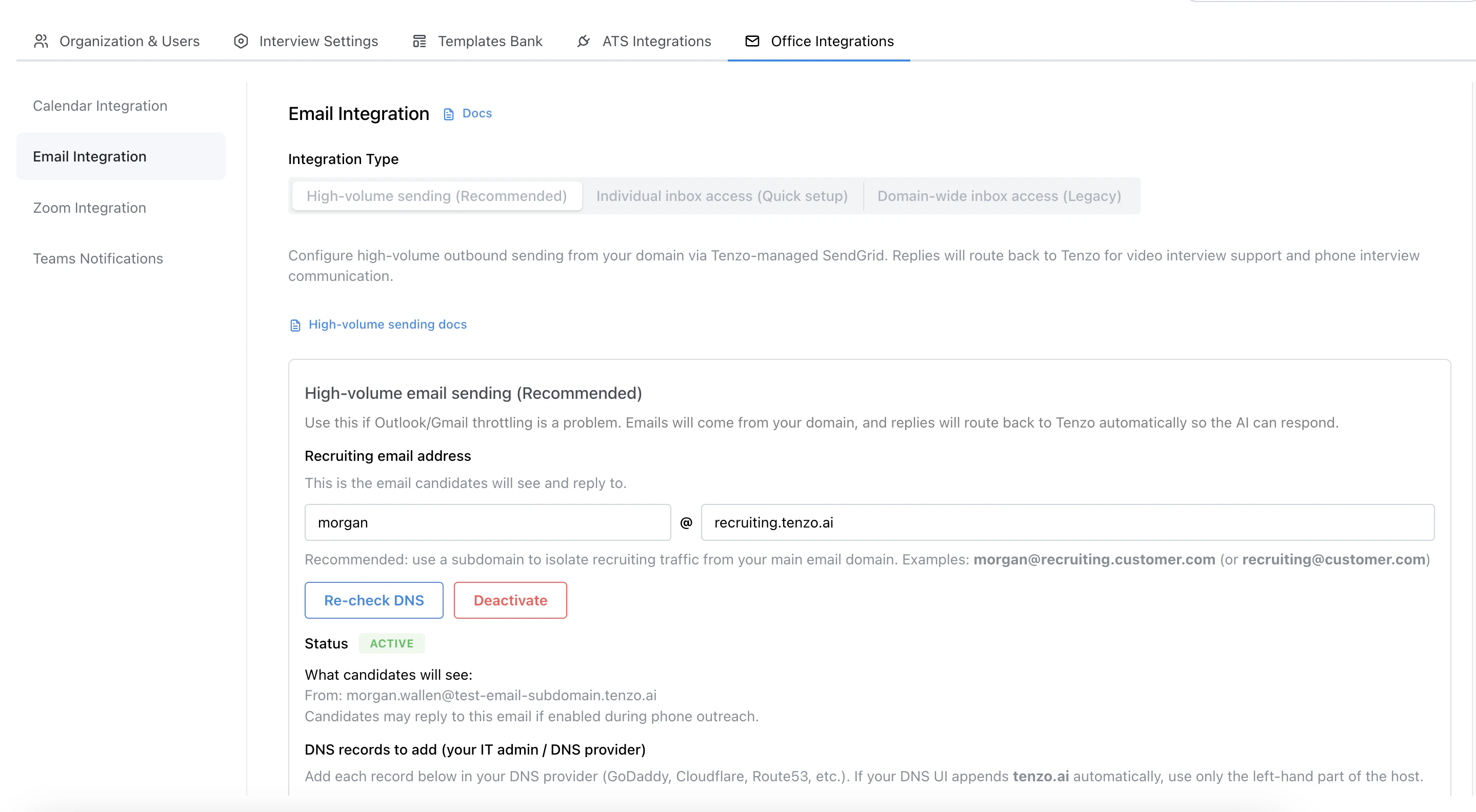The height and width of the screenshot is (812, 1476).
Task: Select High-volume sending (Recommended) option
Action: pos(436,195)
